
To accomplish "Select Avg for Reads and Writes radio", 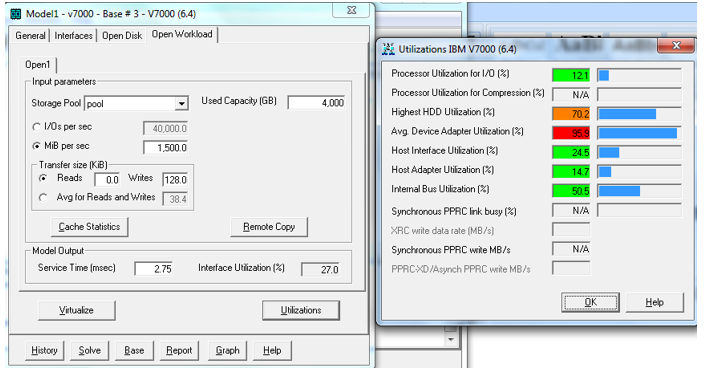I will (x=43, y=197).
